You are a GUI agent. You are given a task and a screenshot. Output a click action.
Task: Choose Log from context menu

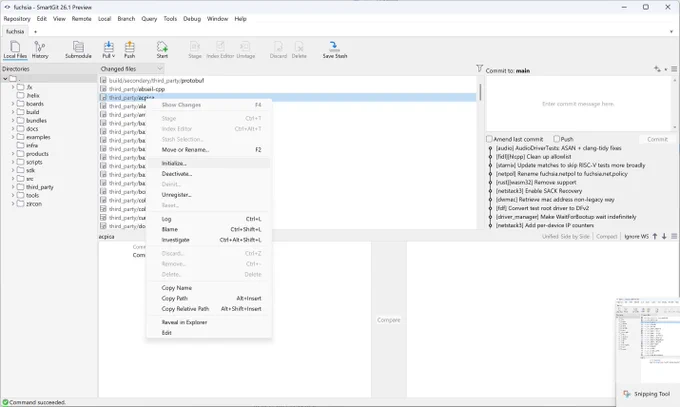(209, 219)
